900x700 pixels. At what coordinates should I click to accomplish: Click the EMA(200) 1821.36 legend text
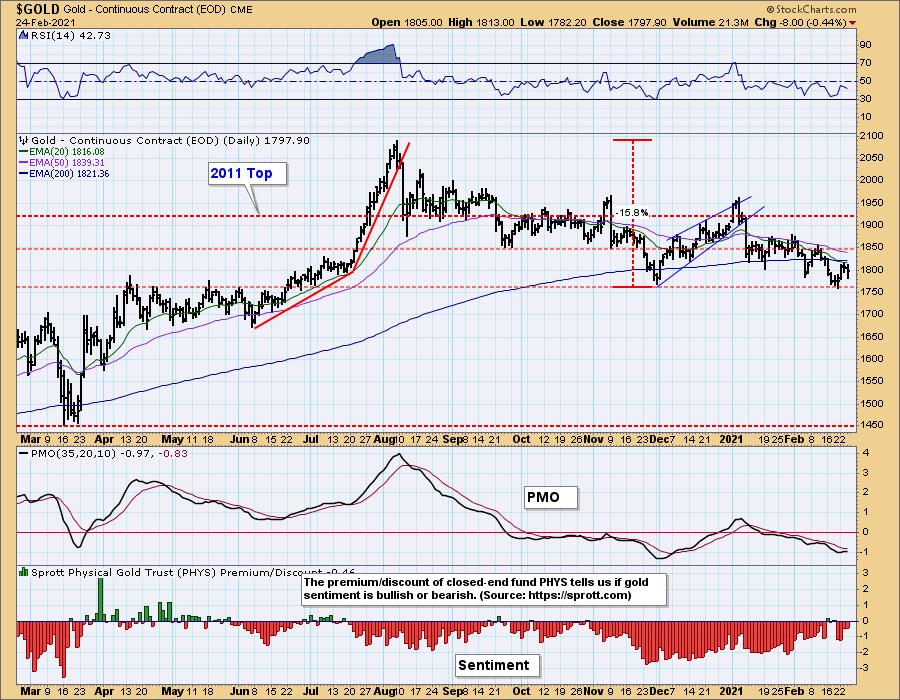tap(69, 174)
